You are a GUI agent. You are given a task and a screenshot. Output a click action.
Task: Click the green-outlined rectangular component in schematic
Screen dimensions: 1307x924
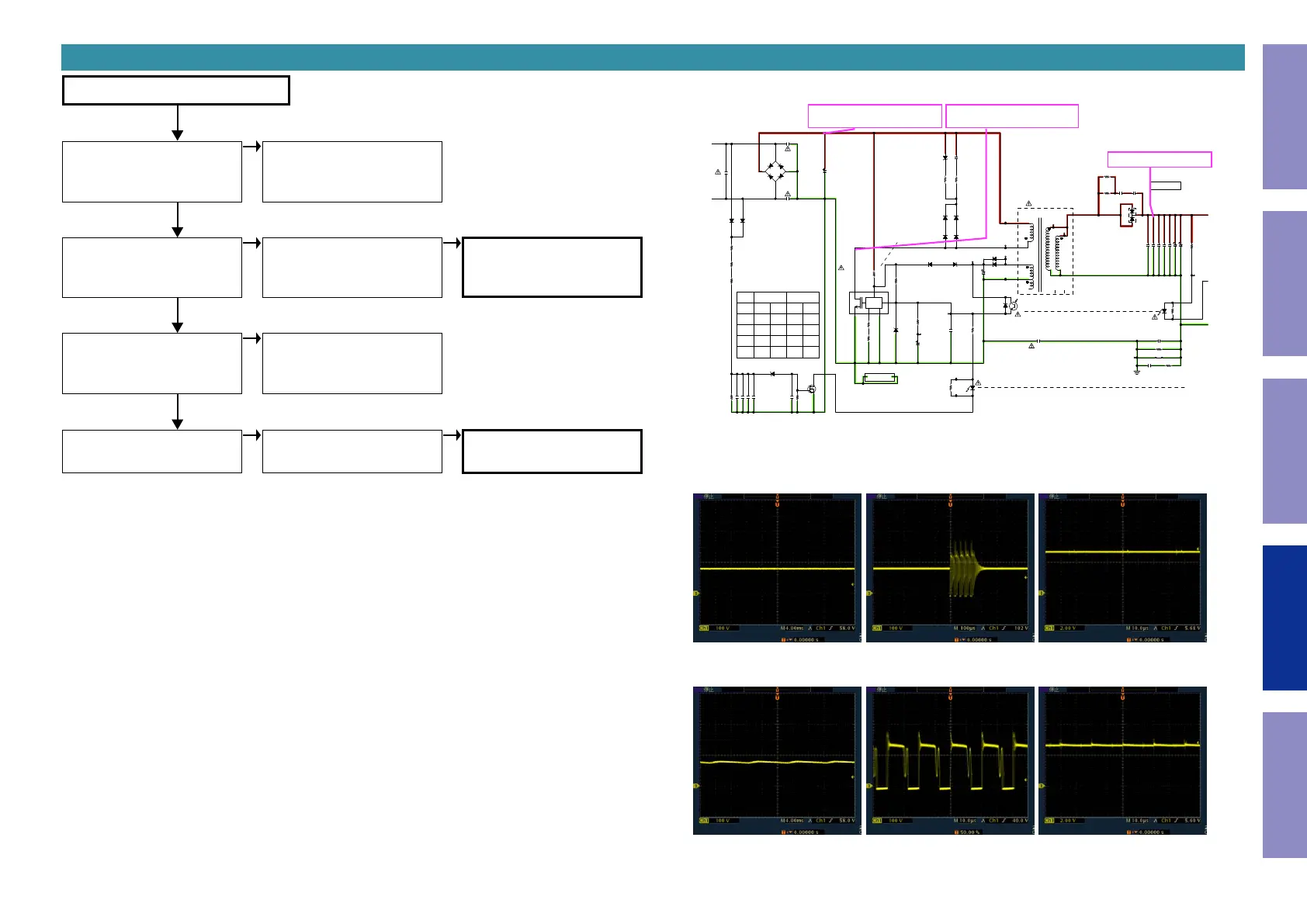pos(880,379)
